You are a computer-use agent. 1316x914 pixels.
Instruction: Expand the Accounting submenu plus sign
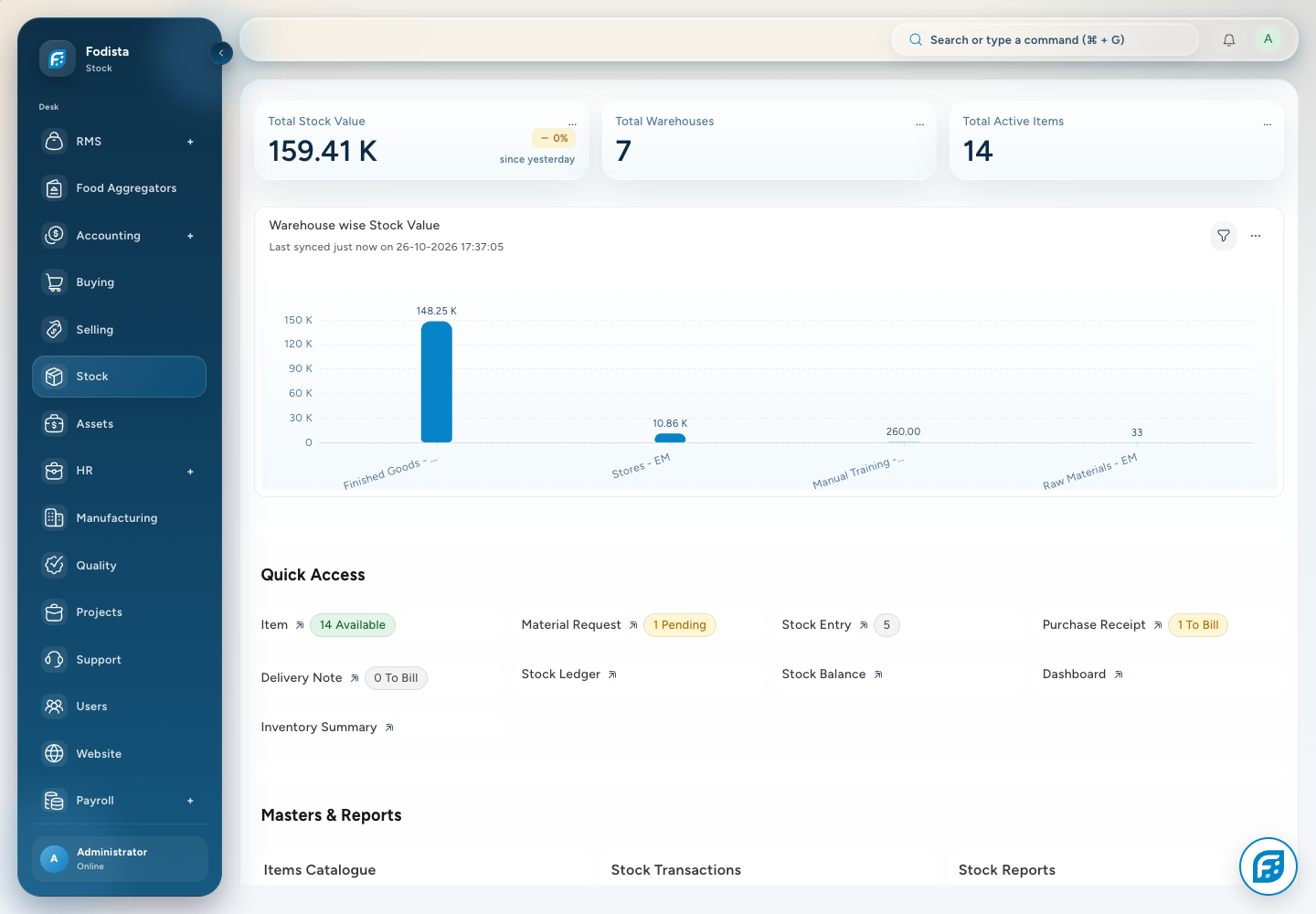point(190,236)
